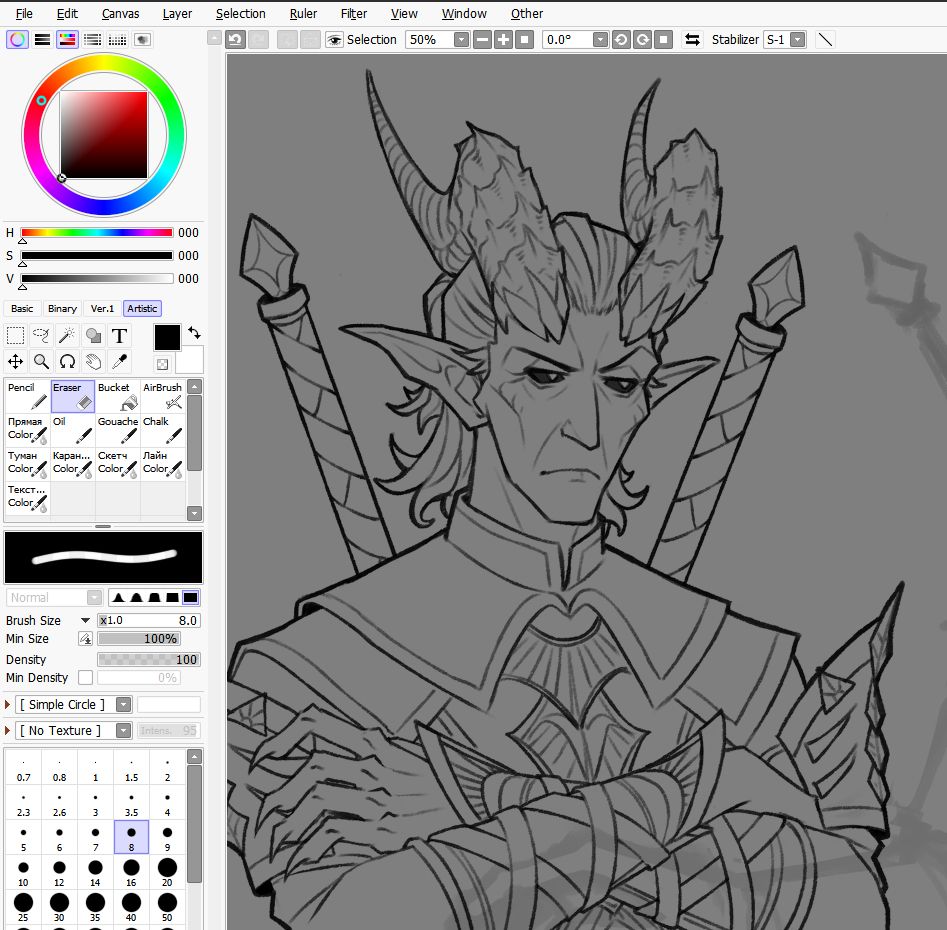Click the Density slider bar
The width and height of the screenshot is (947, 930).
[x=149, y=659]
